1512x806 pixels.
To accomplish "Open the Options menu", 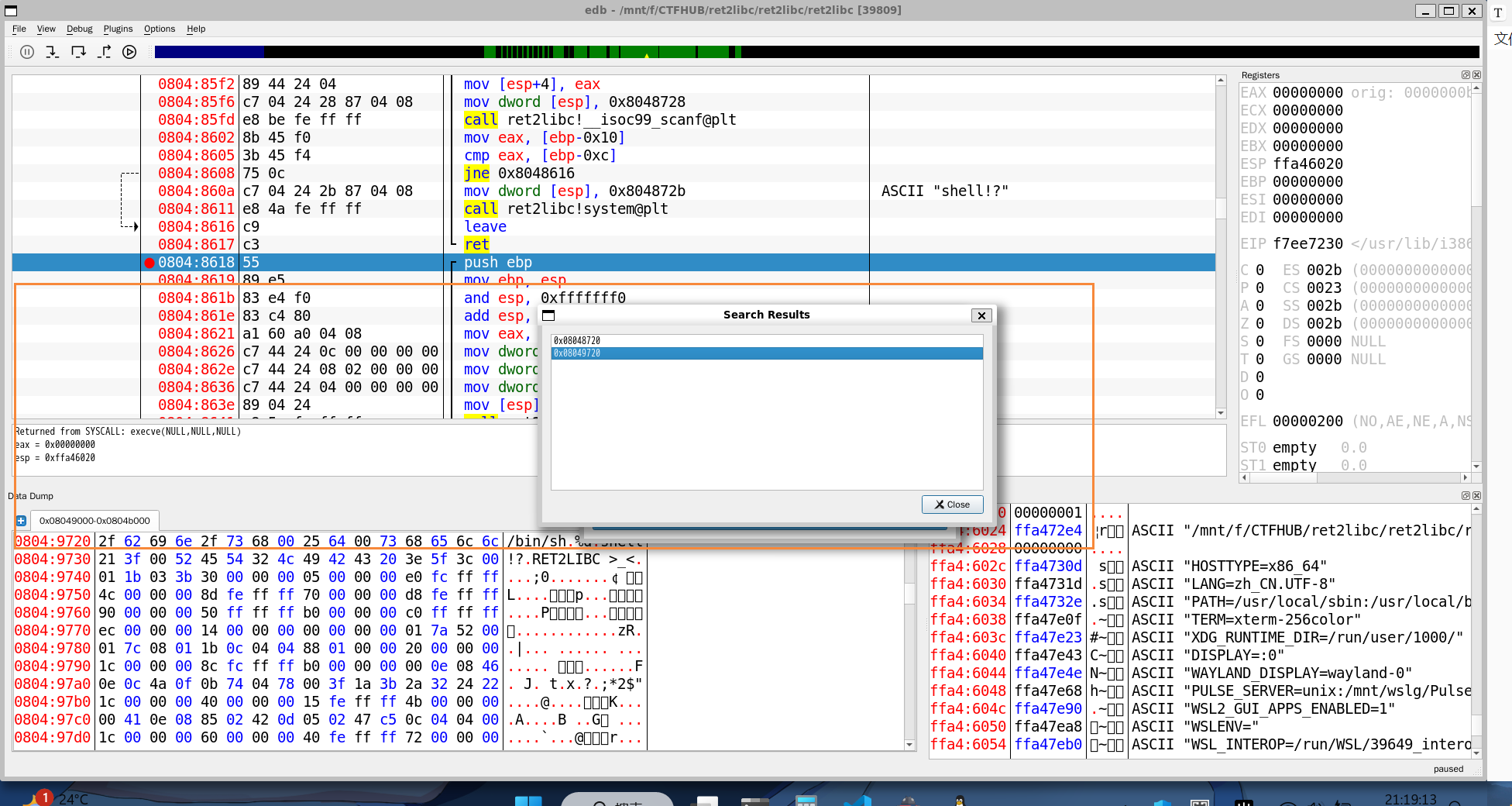I will click(x=160, y=29).
